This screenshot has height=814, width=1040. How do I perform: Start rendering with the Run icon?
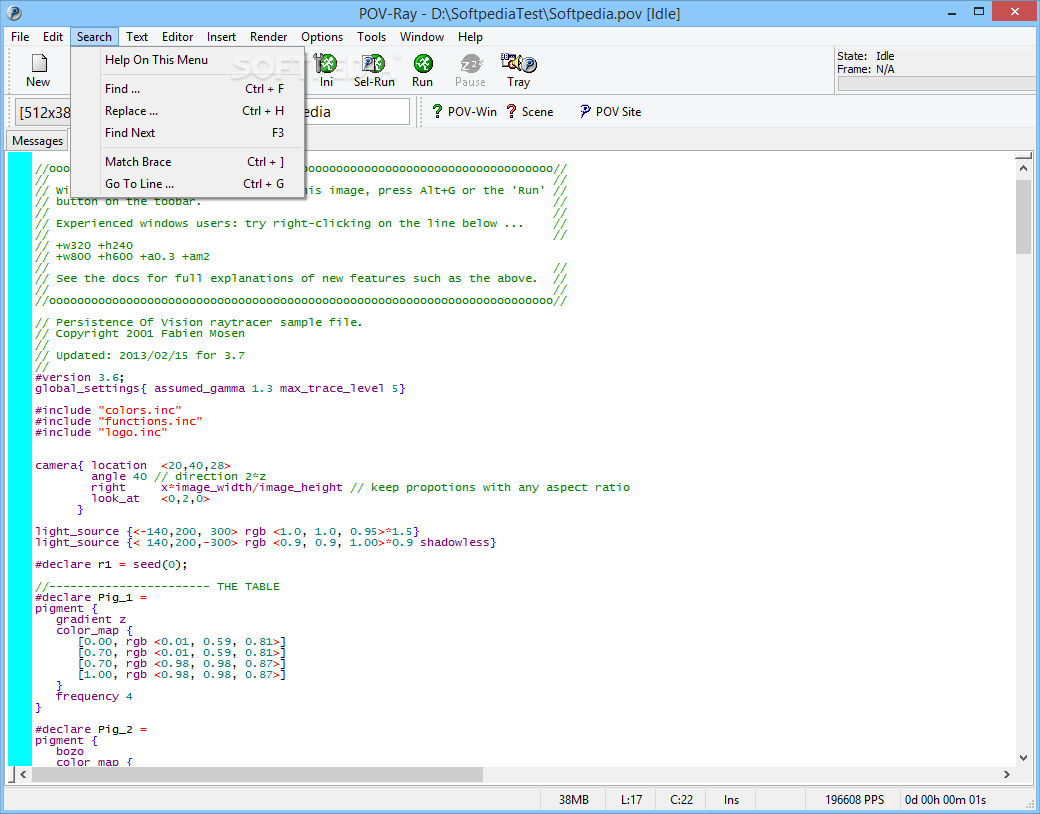click(422, 70)
